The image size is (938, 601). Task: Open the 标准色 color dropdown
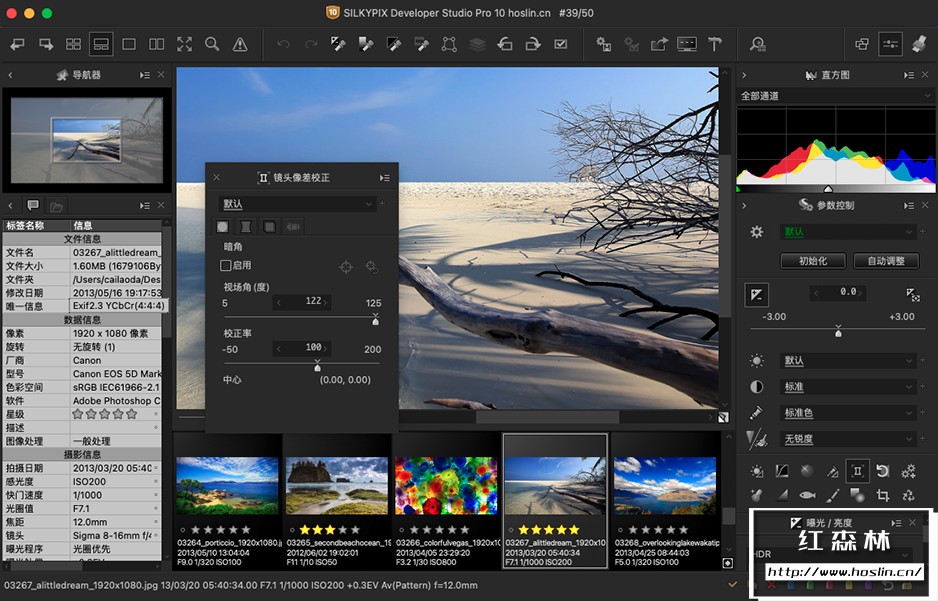(x=847, y=413)
